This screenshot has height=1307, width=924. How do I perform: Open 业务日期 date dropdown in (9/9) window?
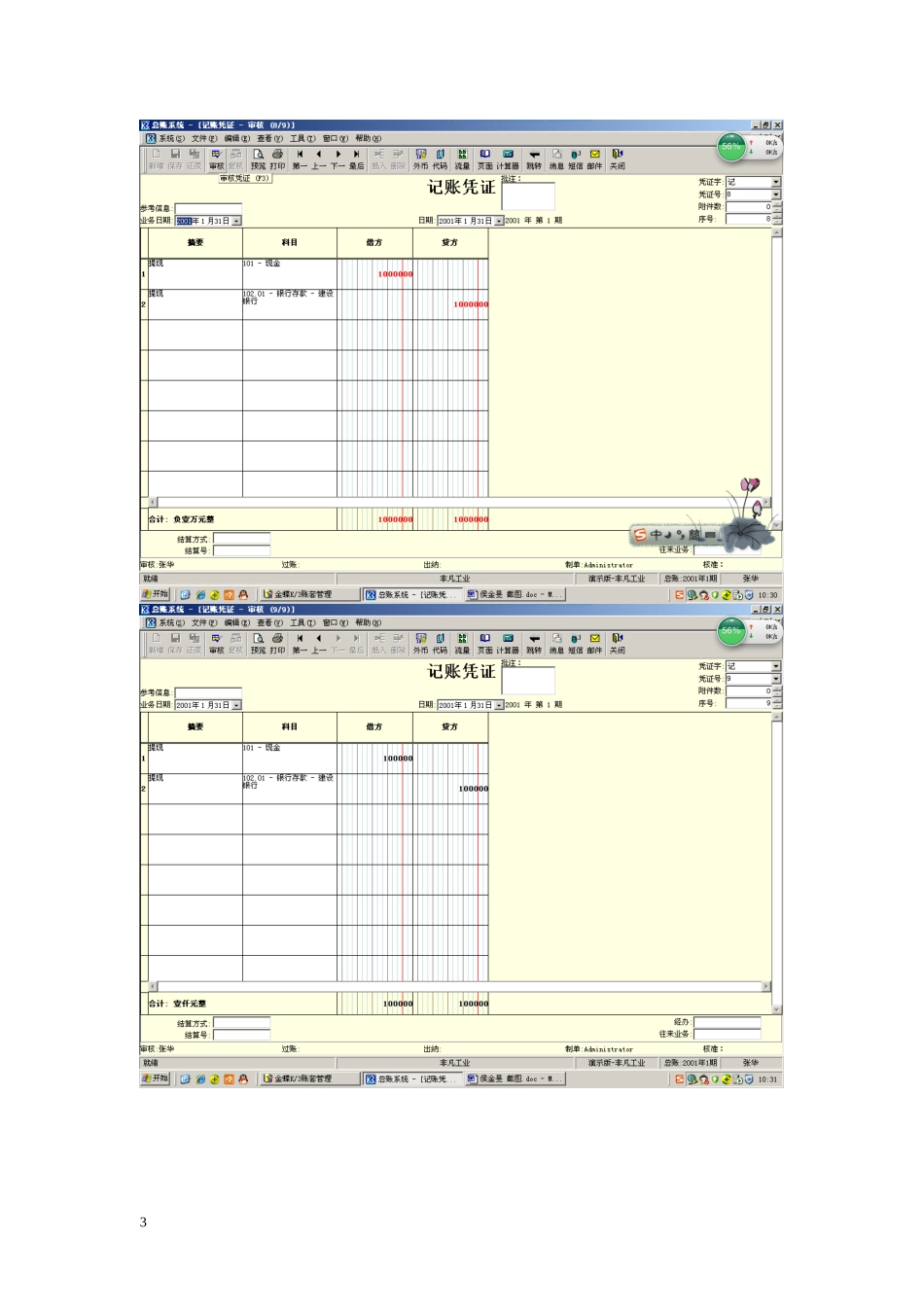coord(236,706)
